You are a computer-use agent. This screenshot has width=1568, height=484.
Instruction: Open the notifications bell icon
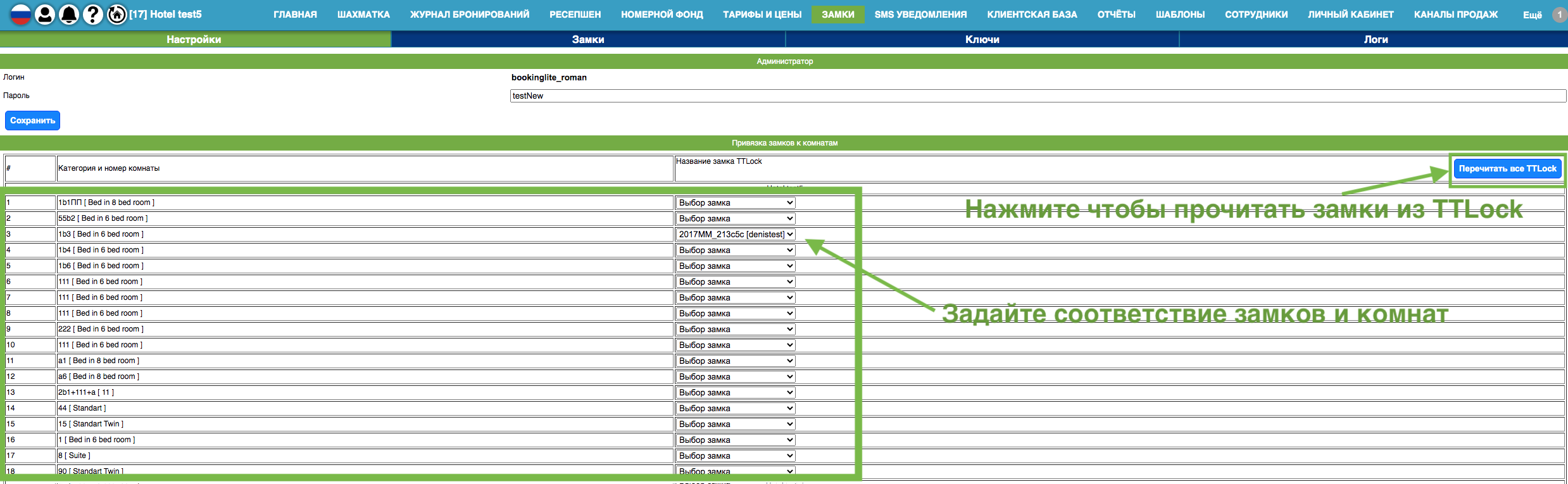coord(69,14)
